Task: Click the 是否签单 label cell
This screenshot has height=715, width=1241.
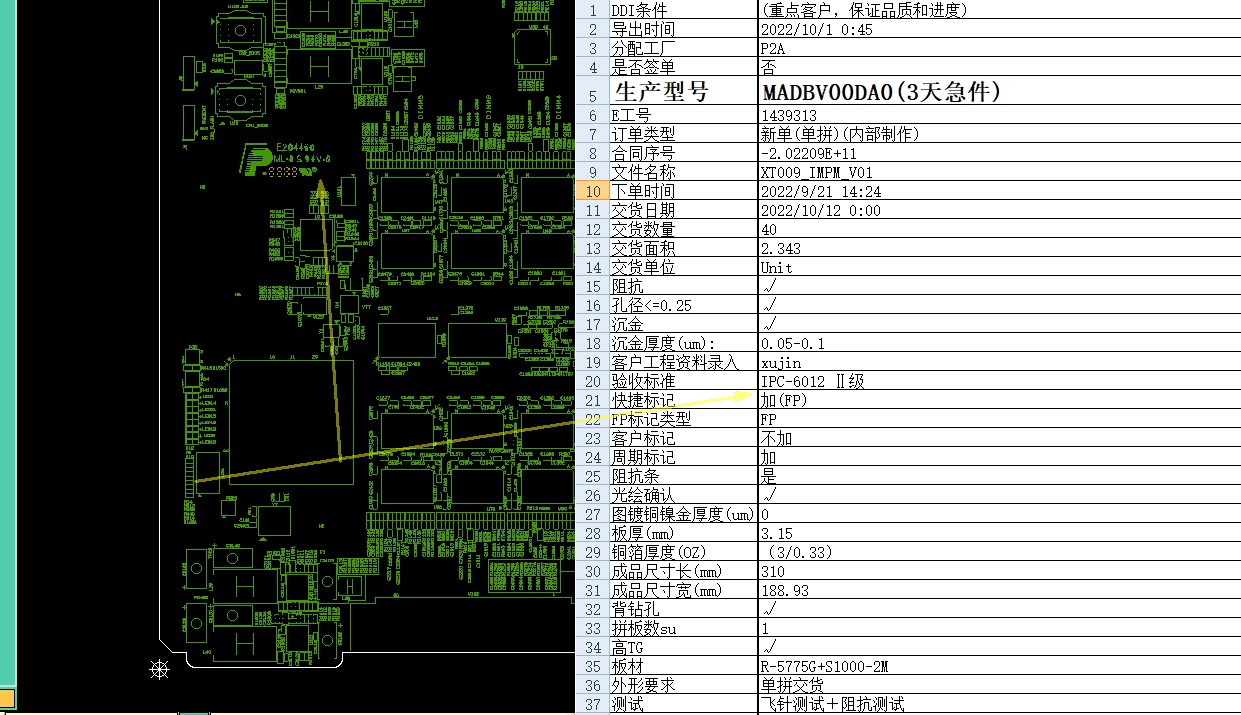Action: pos(683,67)
